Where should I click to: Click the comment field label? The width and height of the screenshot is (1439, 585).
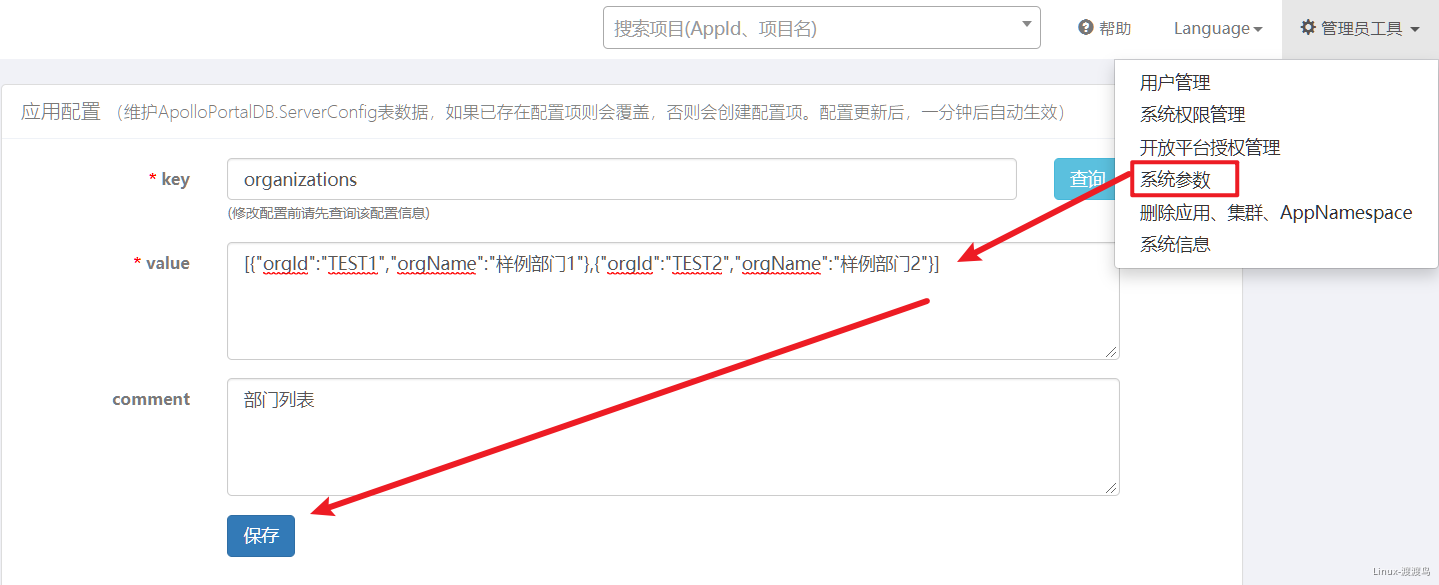151,399
